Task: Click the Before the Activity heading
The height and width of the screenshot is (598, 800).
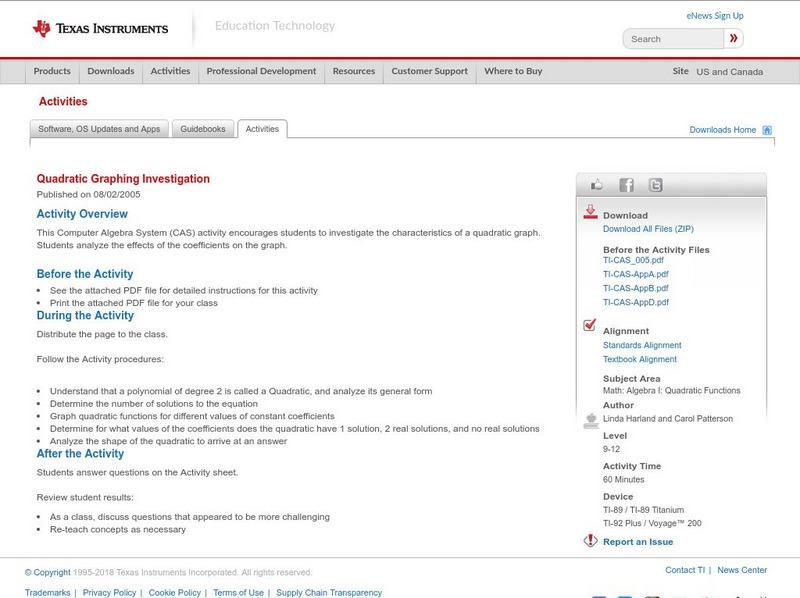Action: [85, 274]
